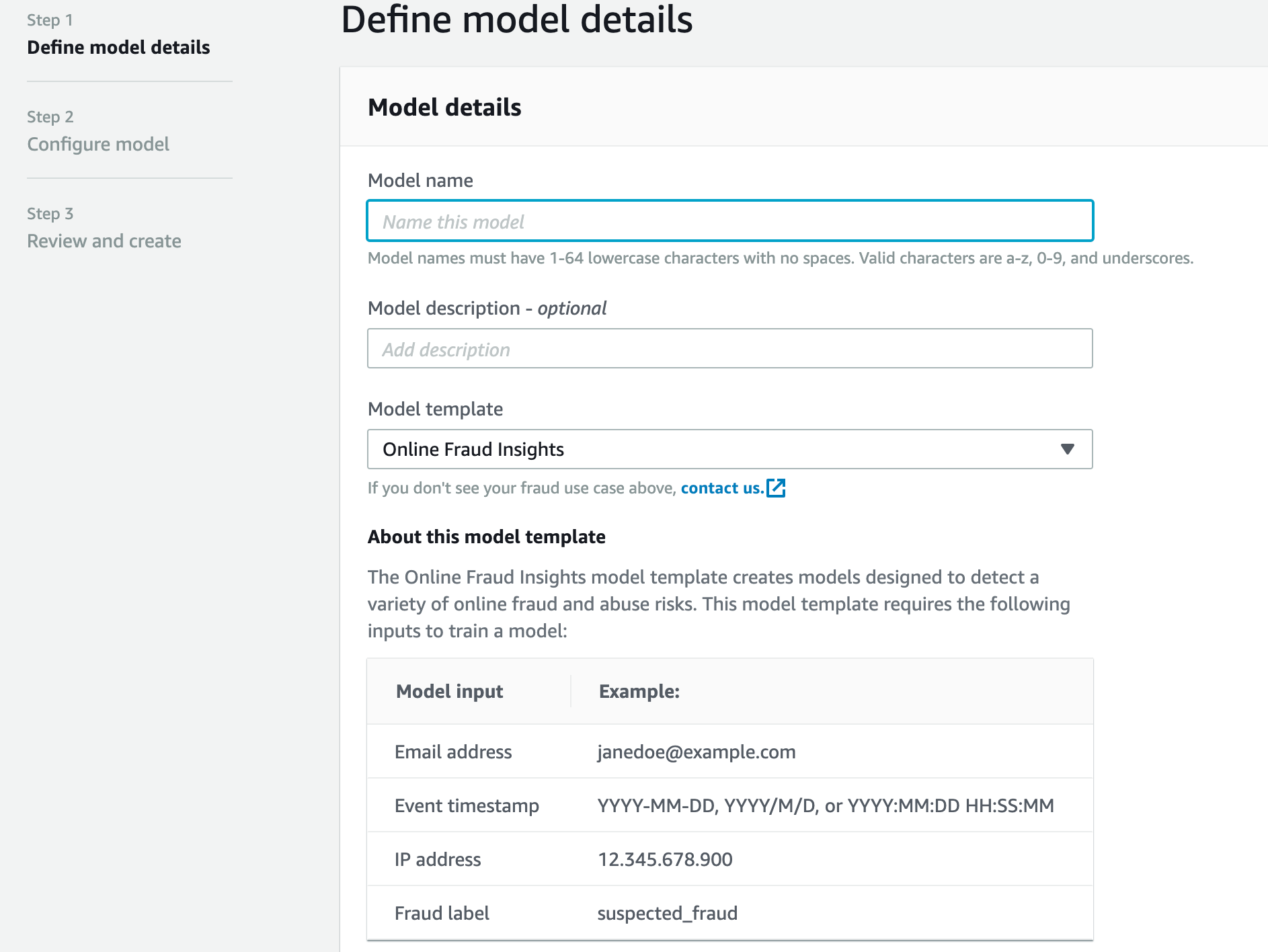The height and width of the screenshot is (952, 1268).
Task: Click the janedoe@example.com example value
Action: (696, 752)
